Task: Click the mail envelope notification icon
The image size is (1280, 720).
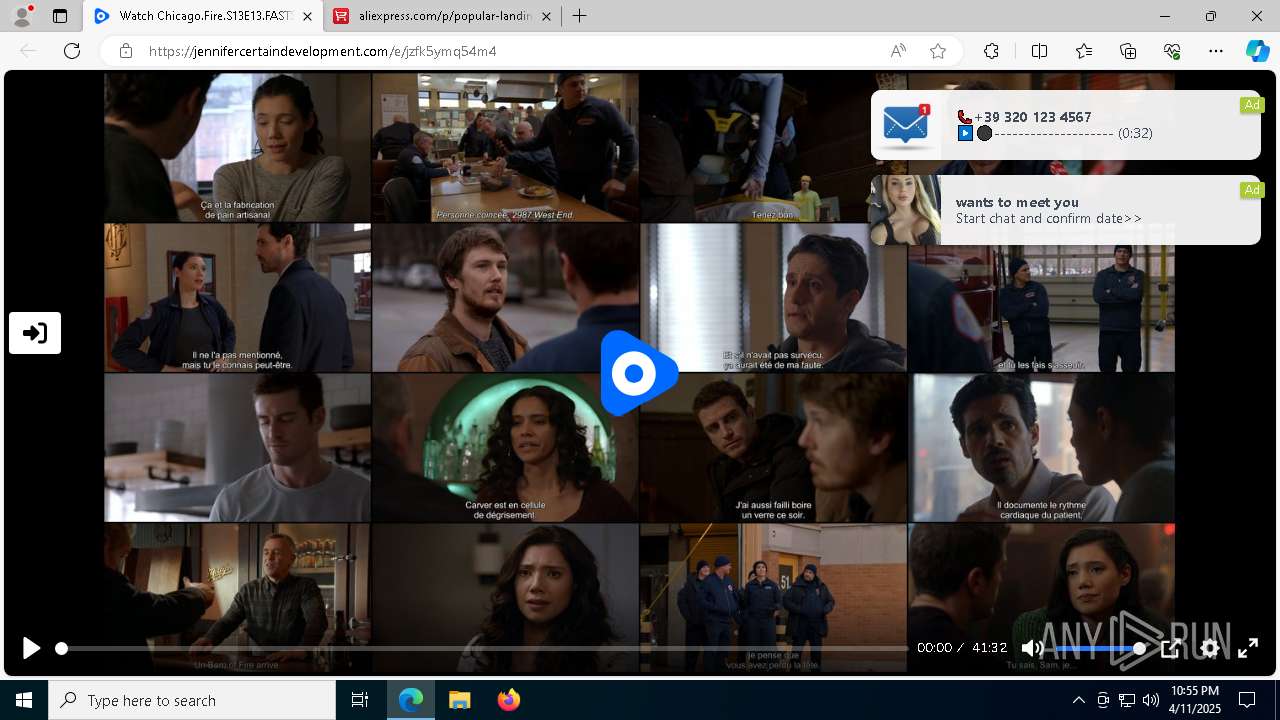Action: pyautogui.click(x=906, y=125)
